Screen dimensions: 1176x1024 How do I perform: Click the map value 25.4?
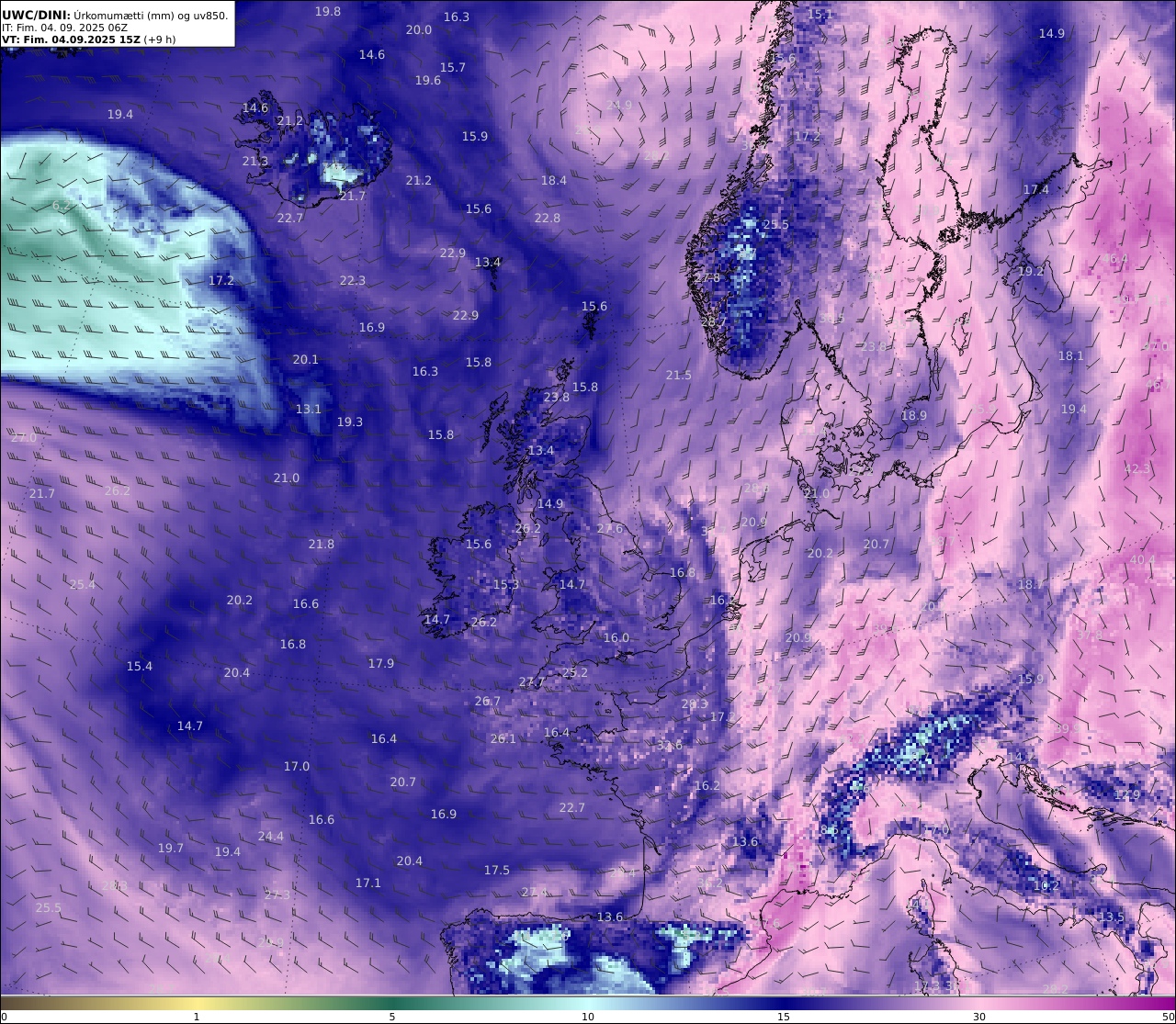(x=83, y=584)
